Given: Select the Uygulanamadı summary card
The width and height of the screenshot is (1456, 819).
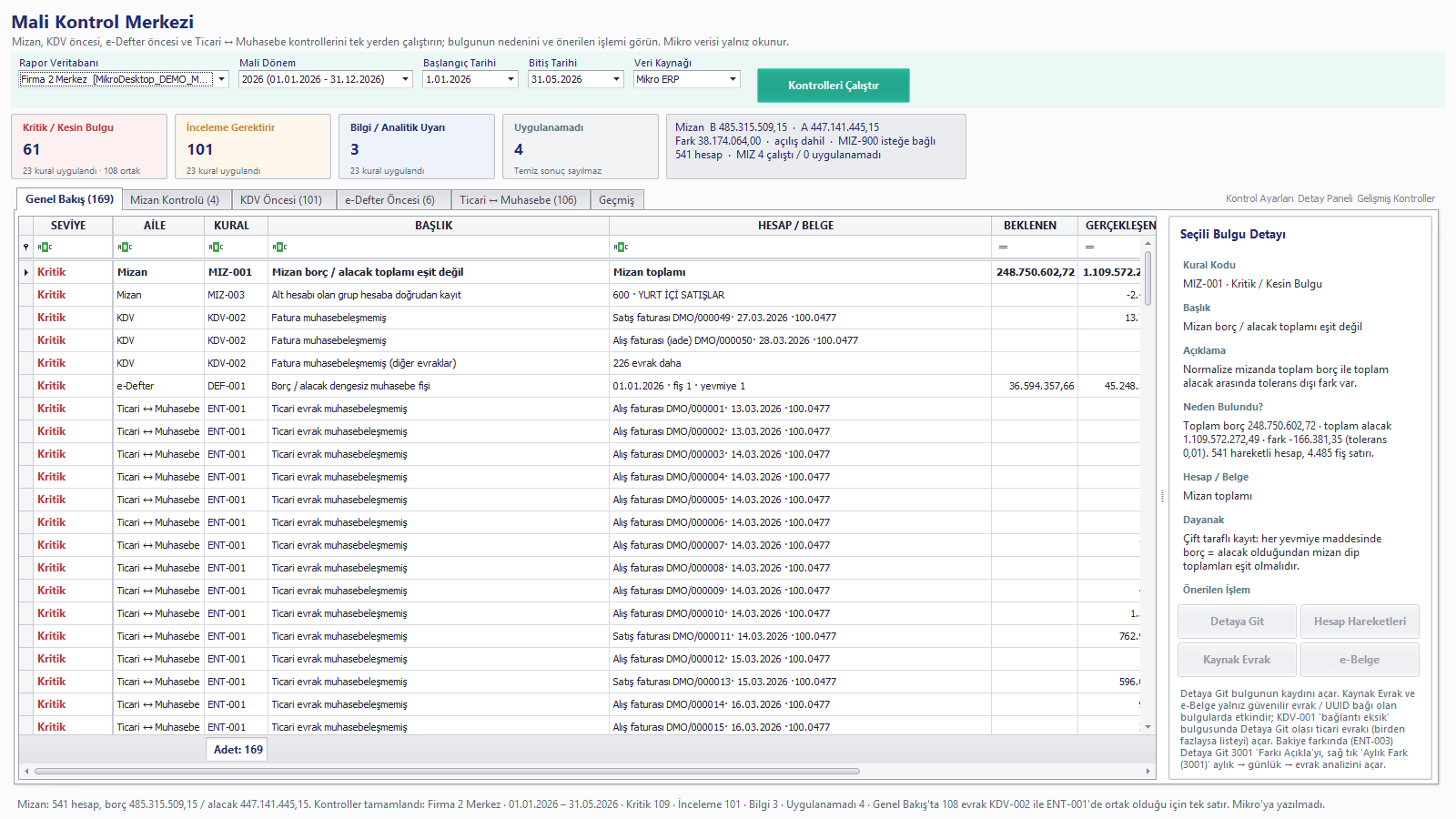Looking at the screenshot, I should [581, 147].
